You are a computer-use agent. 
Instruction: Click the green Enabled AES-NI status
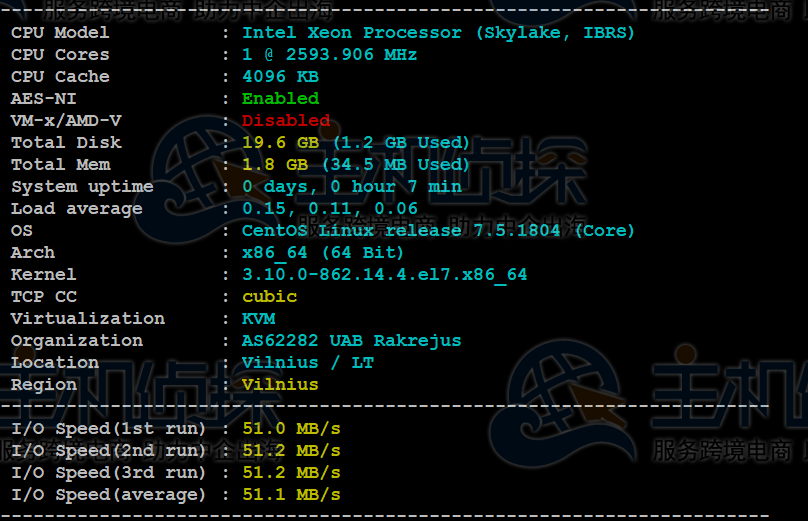tap(280, 99)
